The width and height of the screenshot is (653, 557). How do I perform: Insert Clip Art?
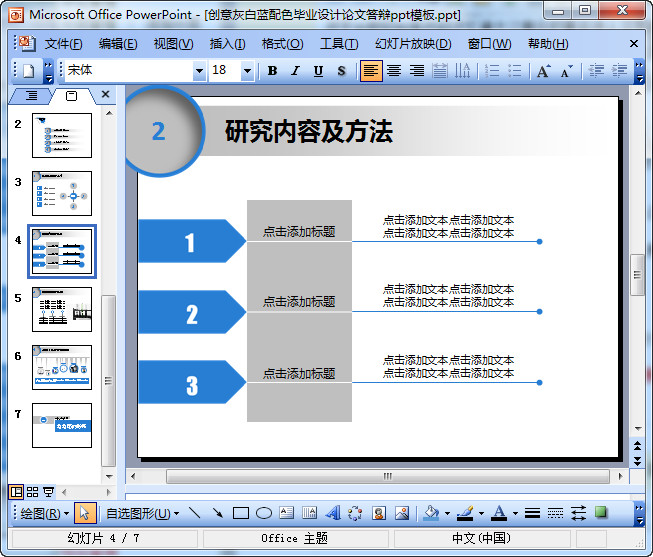[x=379, y=513]
